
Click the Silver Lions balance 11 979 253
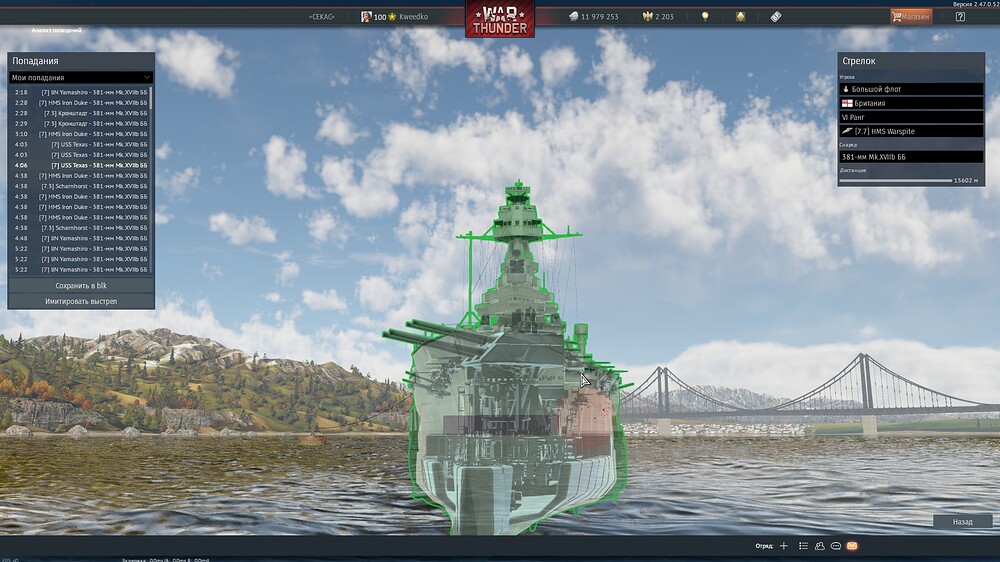593,17
